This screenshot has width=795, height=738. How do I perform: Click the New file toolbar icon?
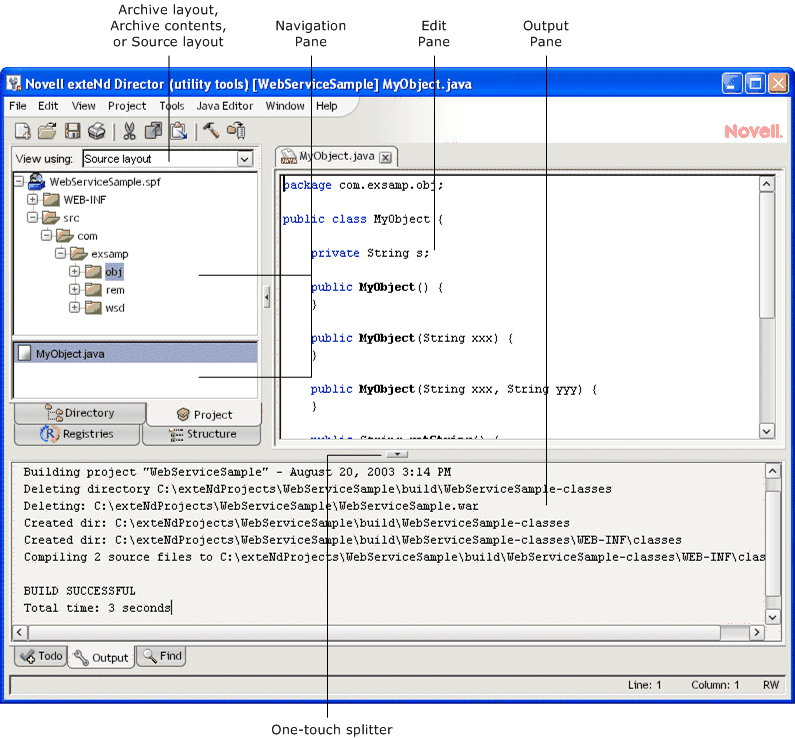click(x=22, y=131)
